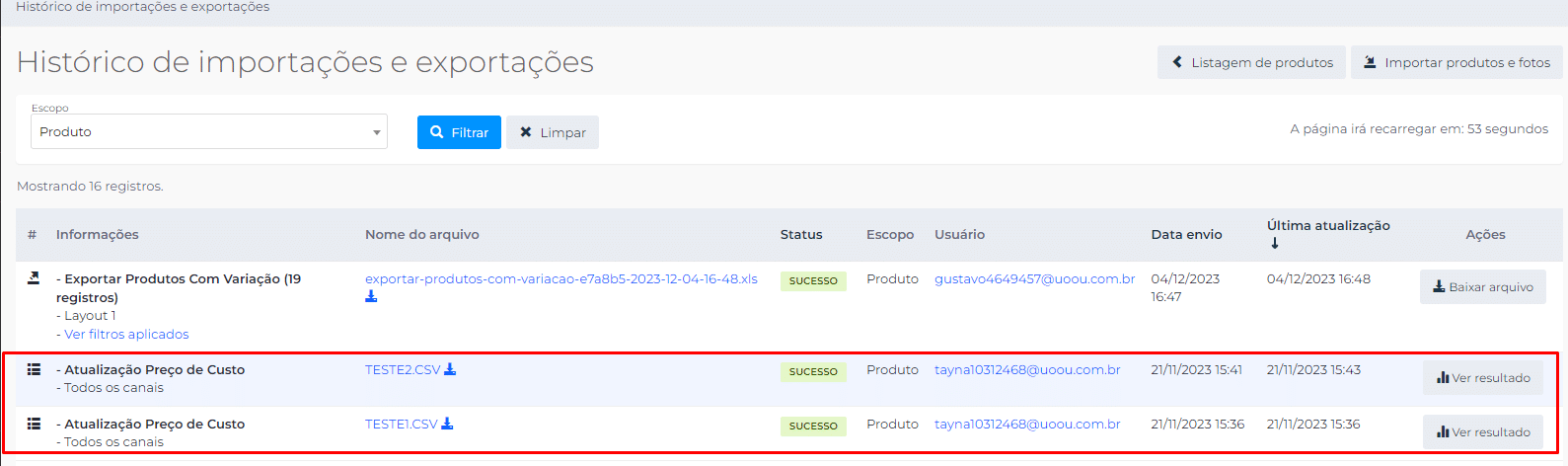Click the download icon beside TESTE2.CSV
The width and height of the screenshot is (1568, 466).
(x=450, y=369)
